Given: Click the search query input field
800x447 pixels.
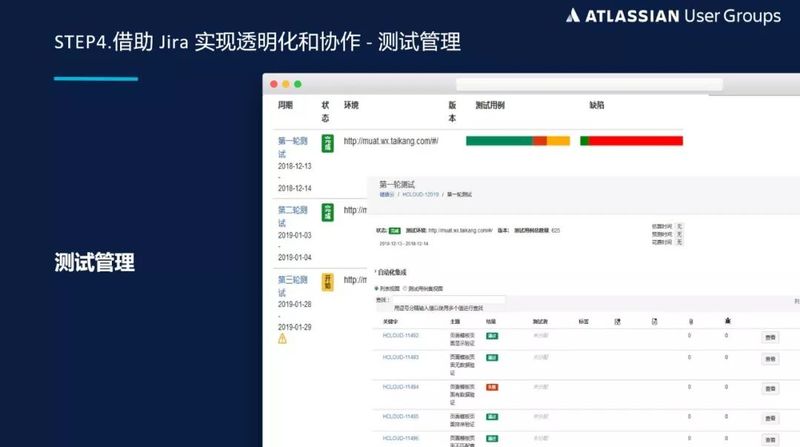Looking at the screenshot, I should pyautogui.click(x=448, y=300).
